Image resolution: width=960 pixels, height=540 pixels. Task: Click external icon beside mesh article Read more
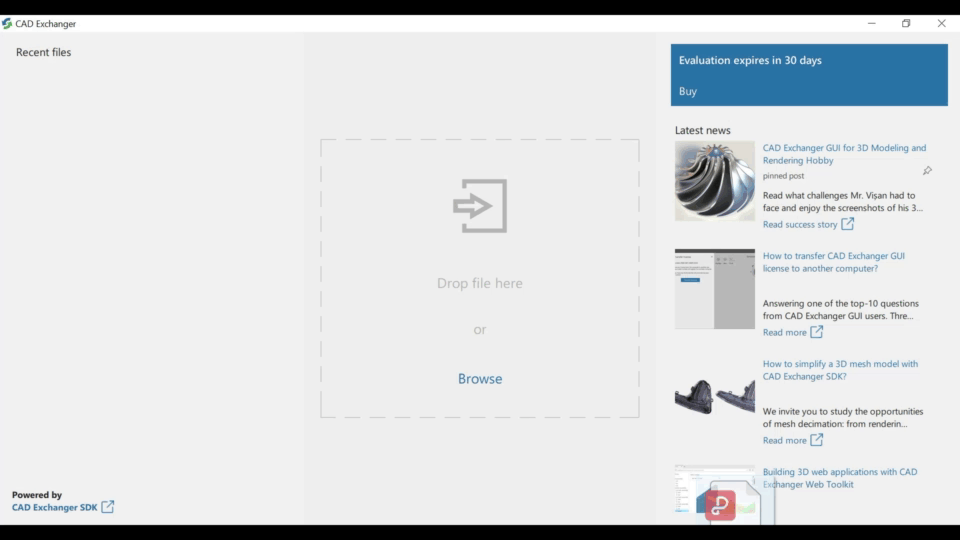[x=817, y=440]
